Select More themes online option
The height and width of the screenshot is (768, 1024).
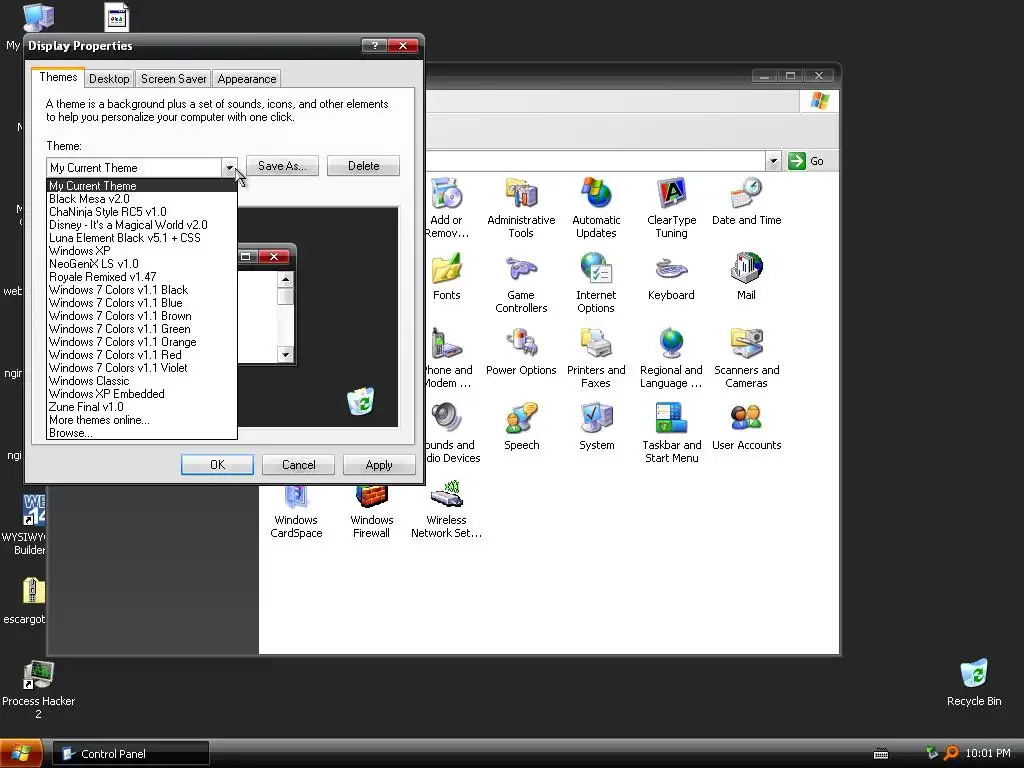[x=142, y=420]
